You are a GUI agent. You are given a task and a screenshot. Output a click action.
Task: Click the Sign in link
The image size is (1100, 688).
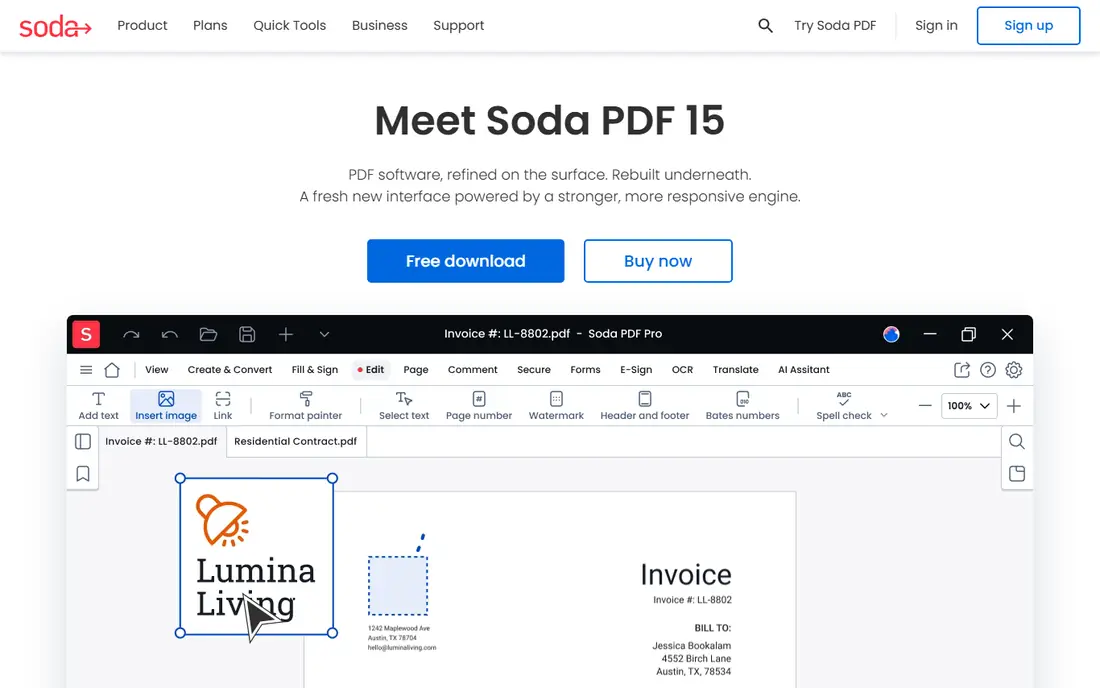click(x=936, y=26)
